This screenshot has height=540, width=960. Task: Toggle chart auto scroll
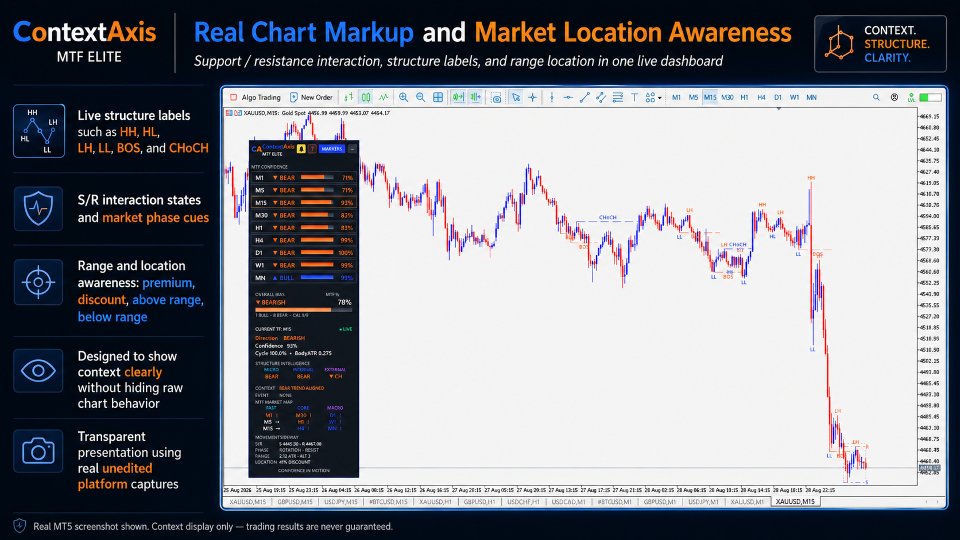click(x=458, y=97)
